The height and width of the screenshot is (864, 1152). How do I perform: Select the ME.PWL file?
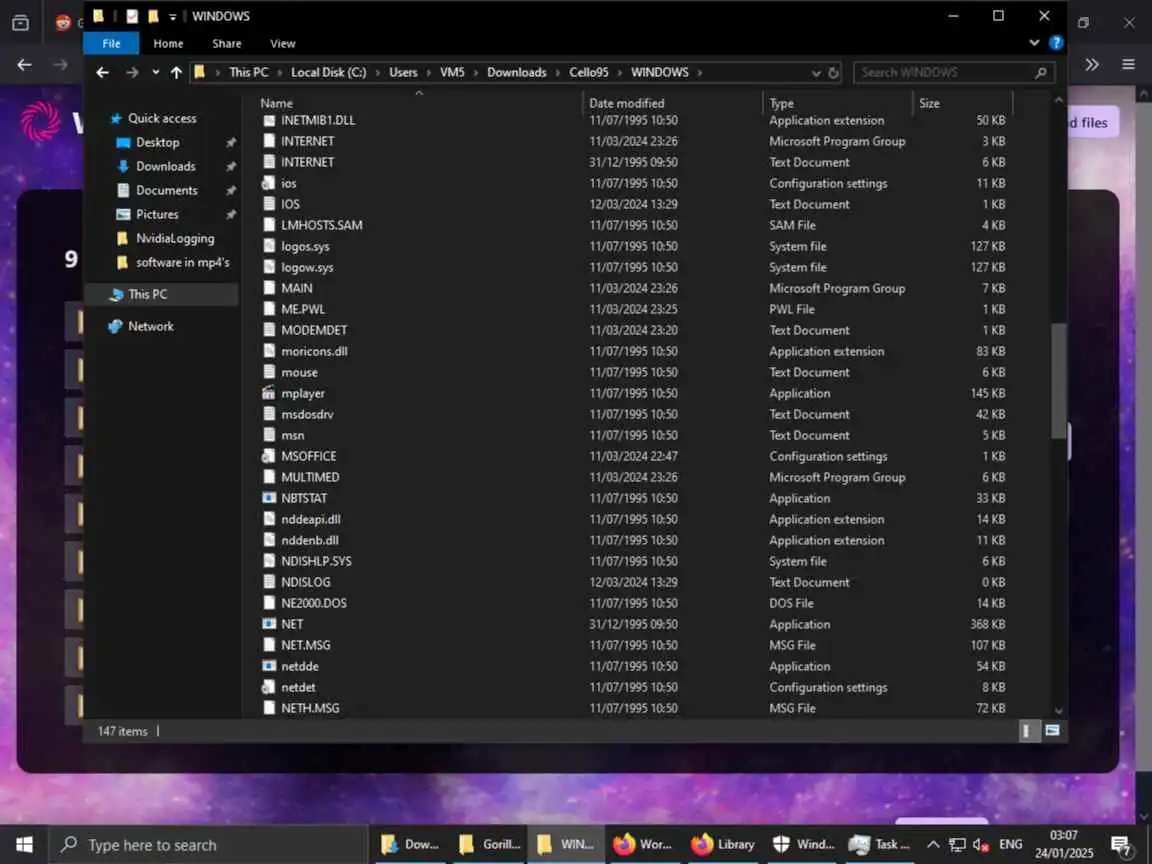point(303,309)
